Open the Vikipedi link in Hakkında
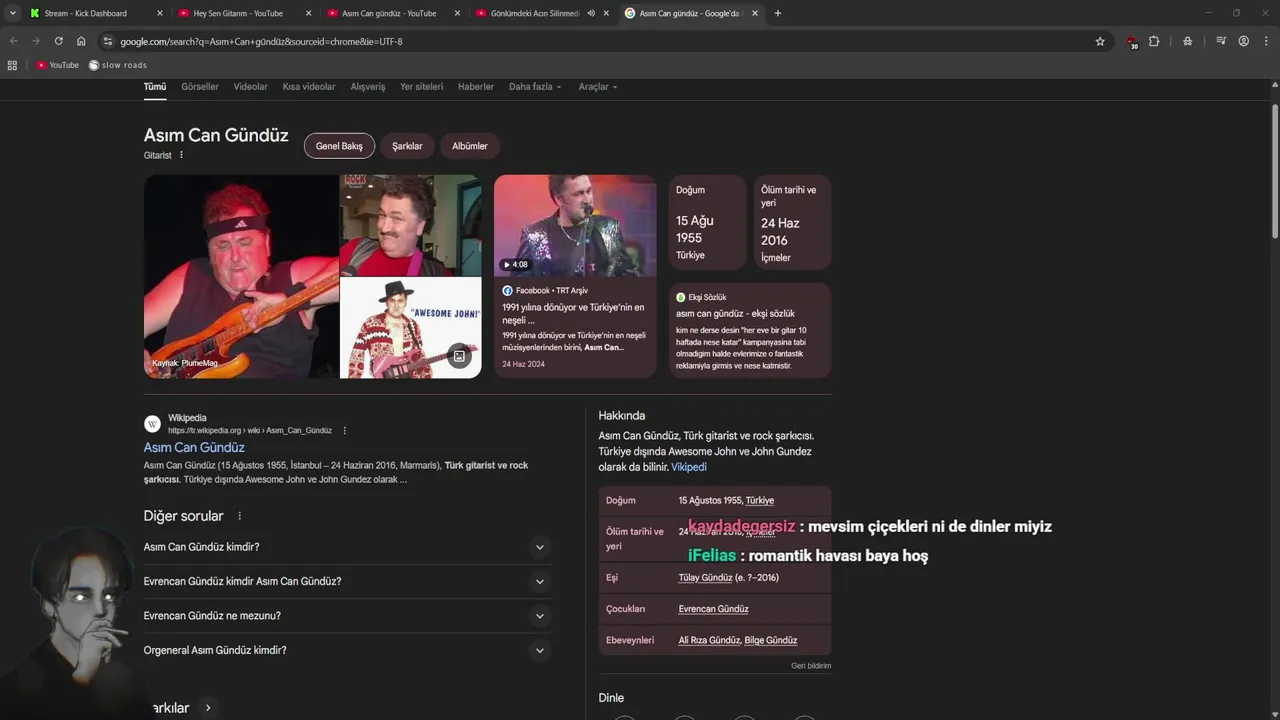 pyautogui.click(x=689, y=467)
